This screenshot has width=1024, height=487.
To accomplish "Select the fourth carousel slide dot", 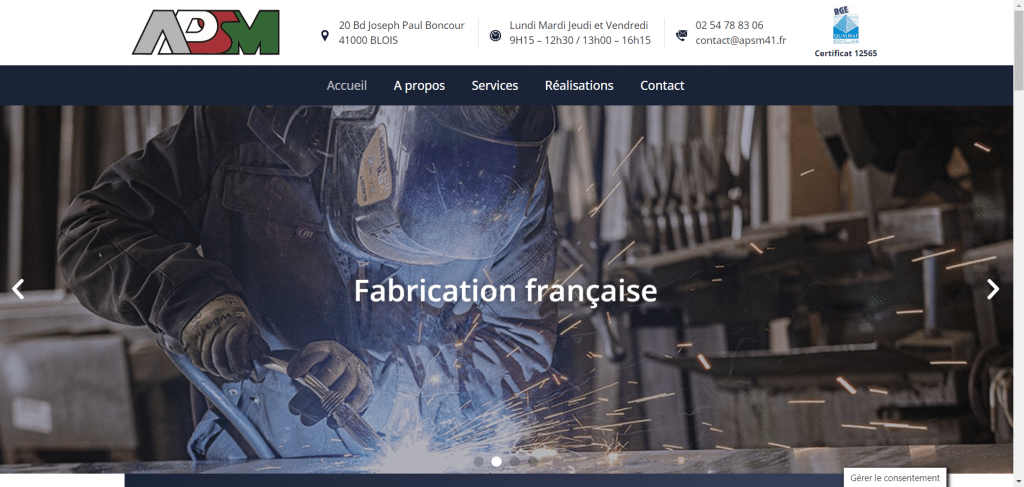I will (x=533, y=461).
